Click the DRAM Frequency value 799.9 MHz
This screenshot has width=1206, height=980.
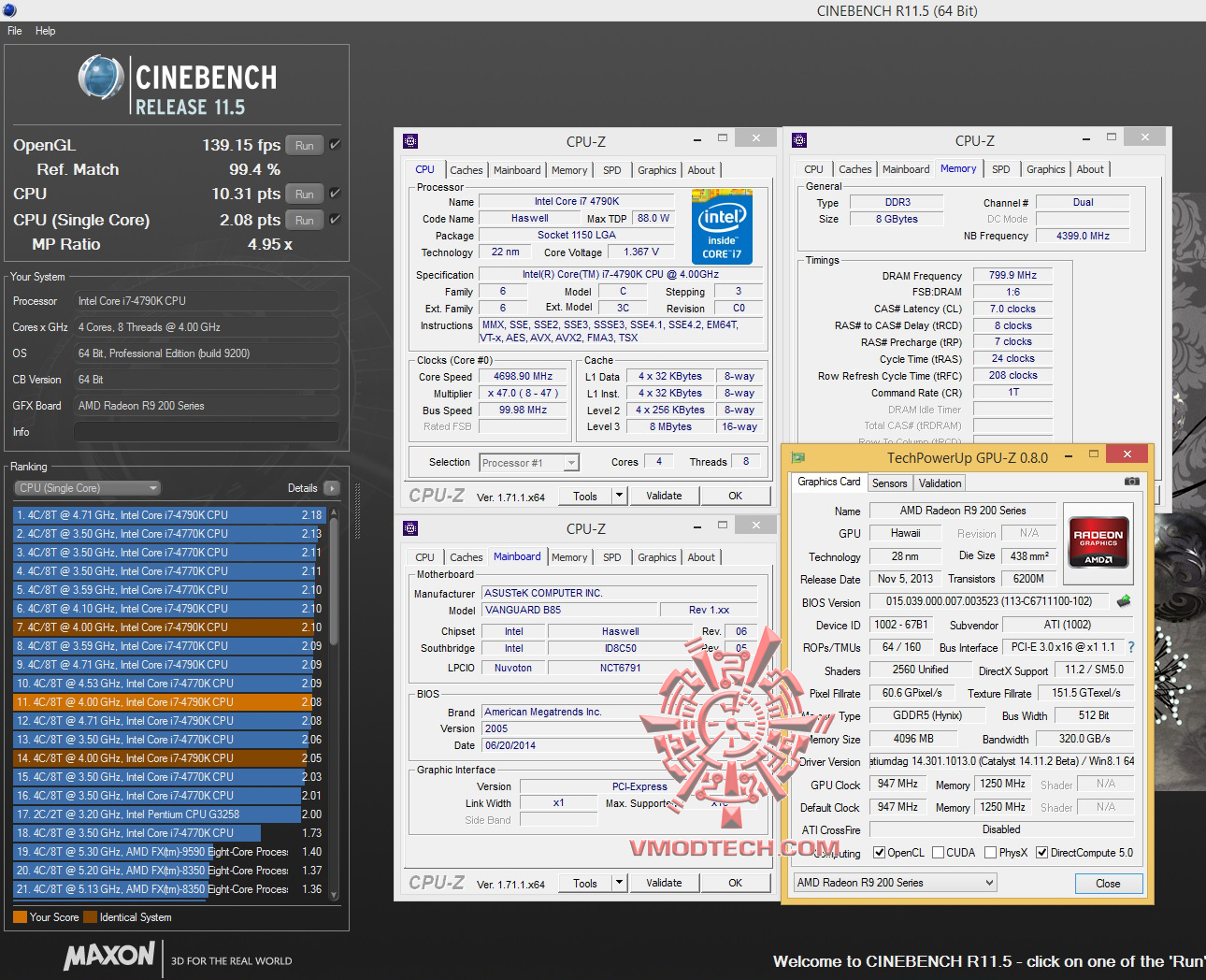click(x=1012, y=275)
